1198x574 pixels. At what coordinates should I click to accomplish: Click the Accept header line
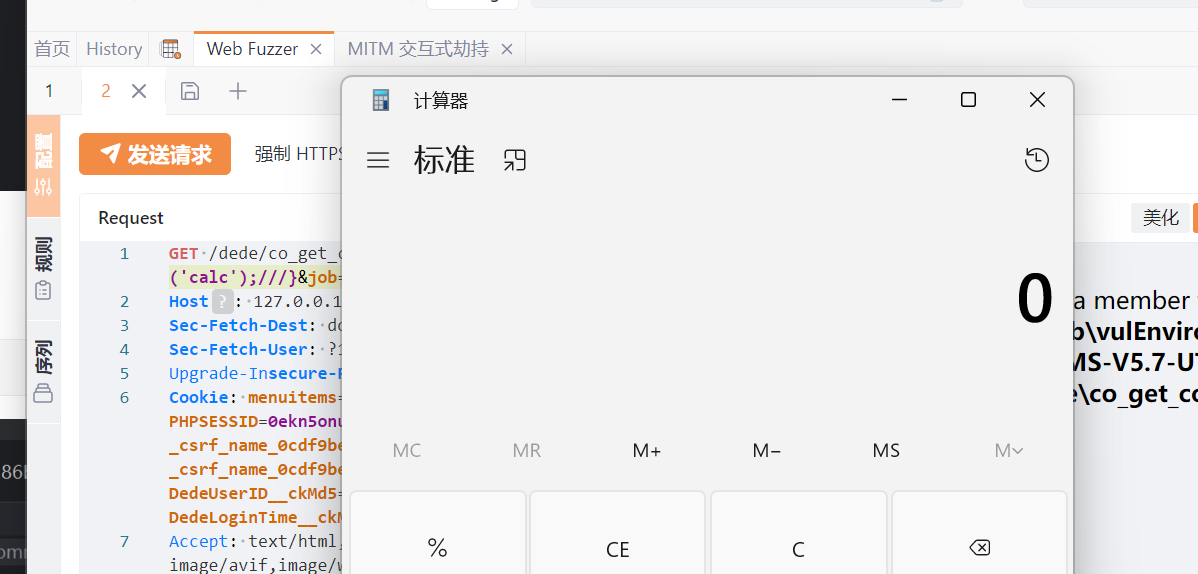[253, 541]
